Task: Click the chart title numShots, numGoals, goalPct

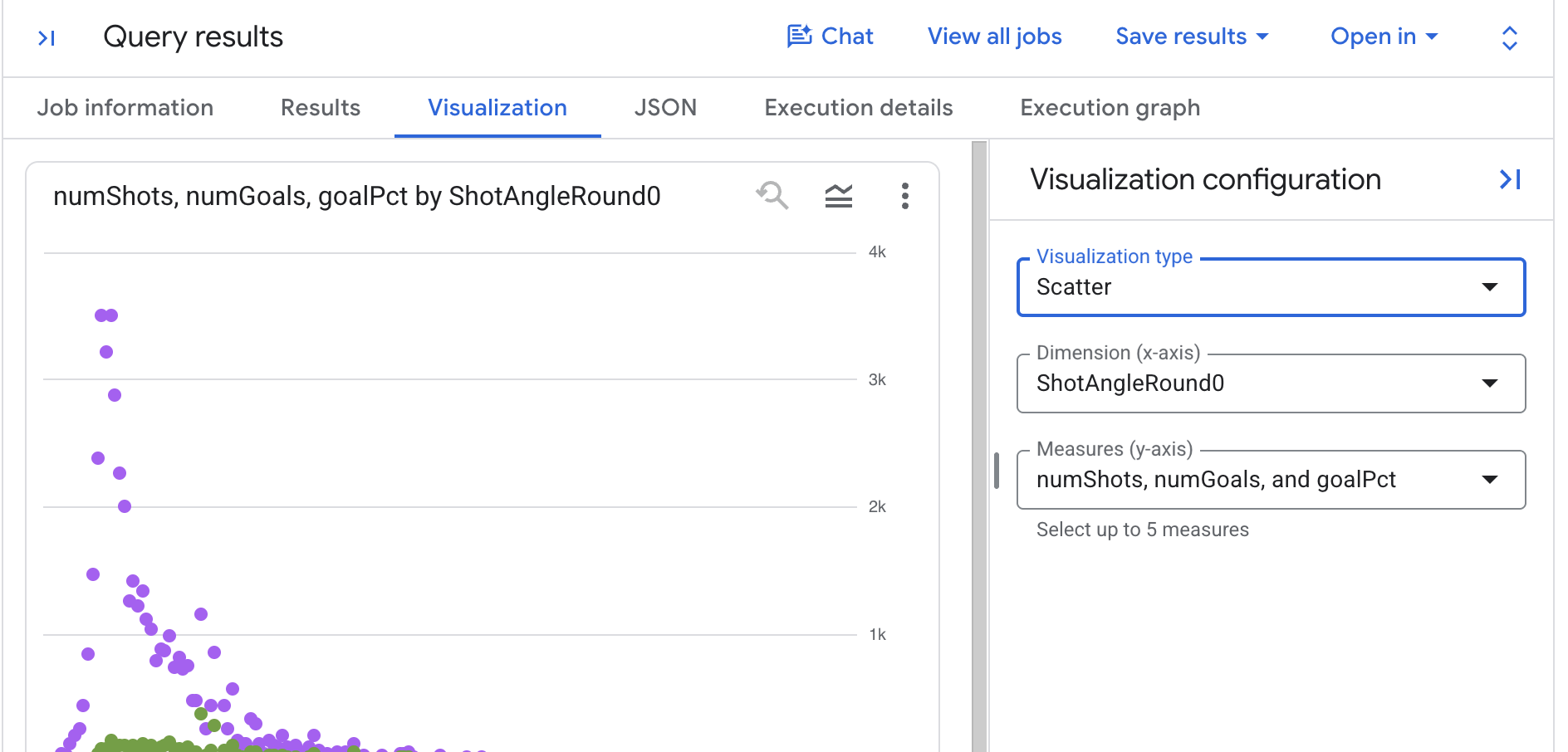Action: [357, 197]
